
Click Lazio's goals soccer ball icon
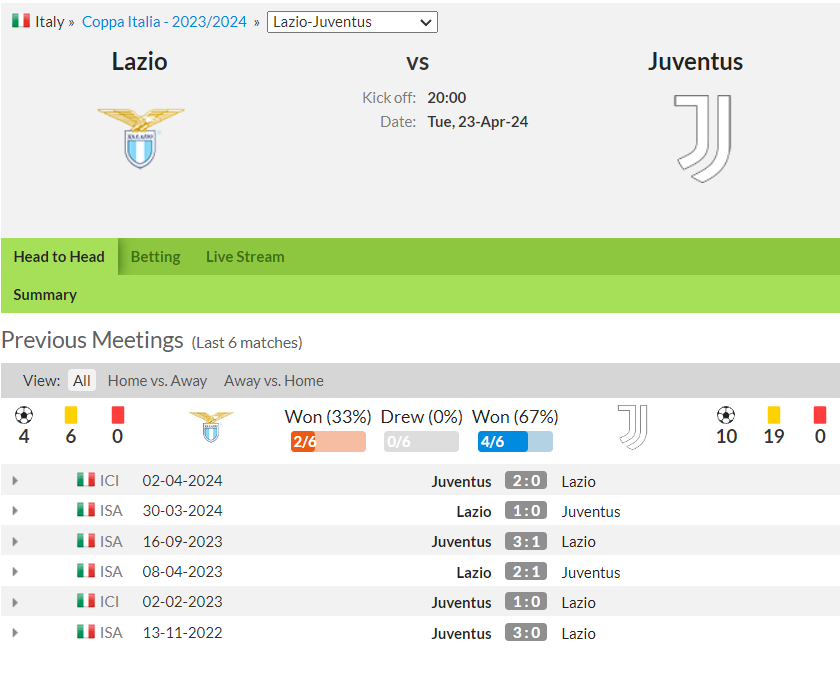pyautogui.click(x=24, y=415)
